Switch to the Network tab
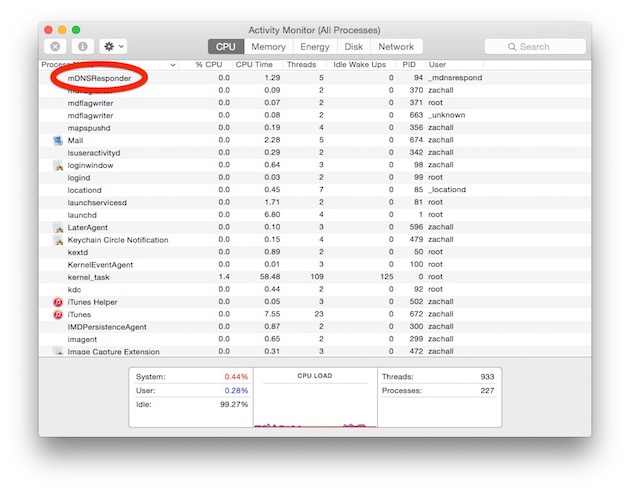Viewport: 630px width, 492px height. [x=396, y=47]
